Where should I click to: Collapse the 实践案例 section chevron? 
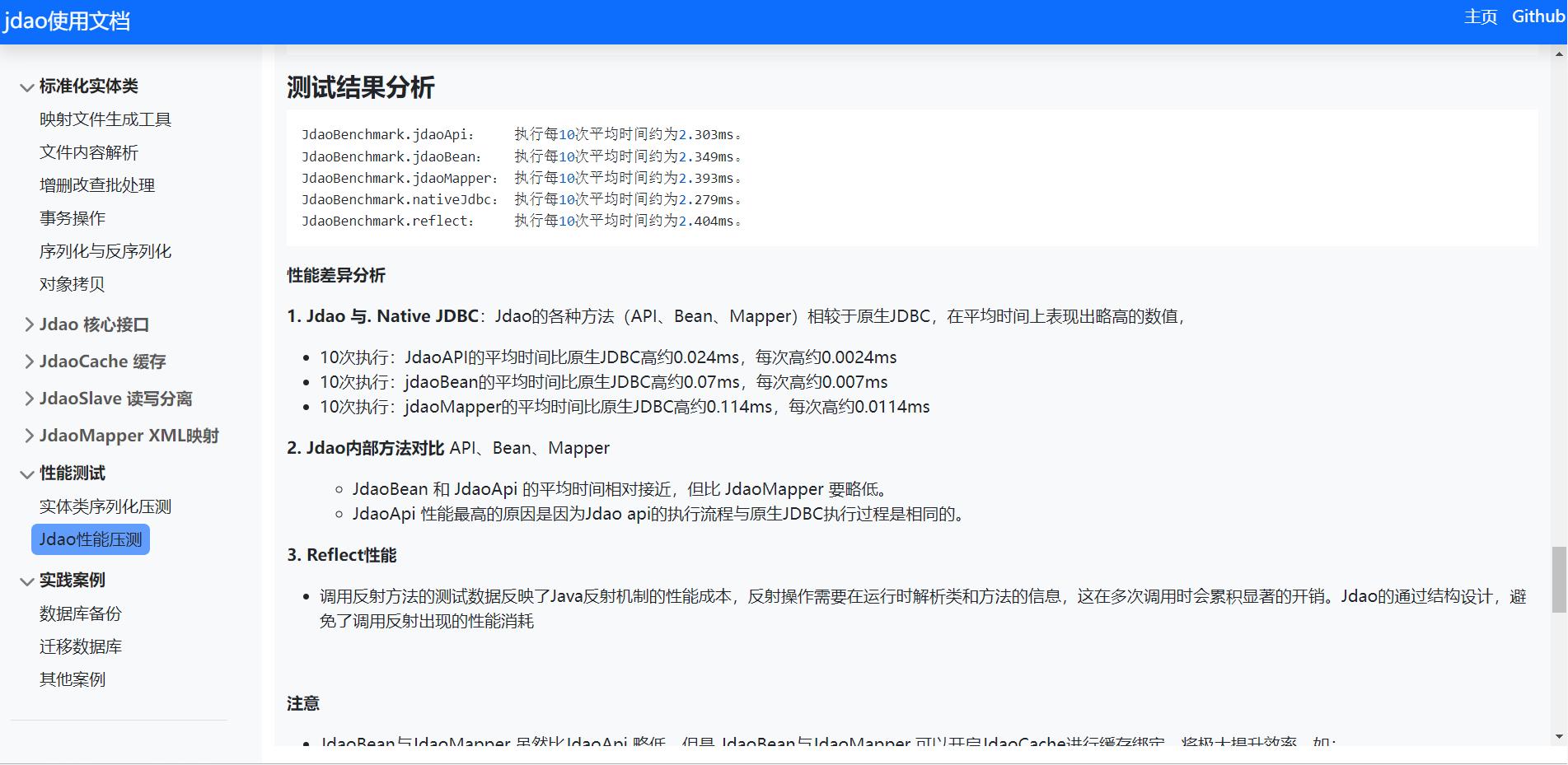pos(27,581)
